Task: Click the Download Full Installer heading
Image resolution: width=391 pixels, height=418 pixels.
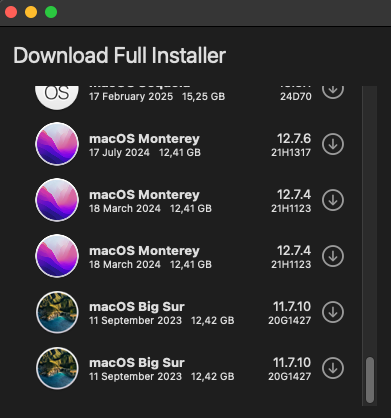Action: (x=120, y=55)
